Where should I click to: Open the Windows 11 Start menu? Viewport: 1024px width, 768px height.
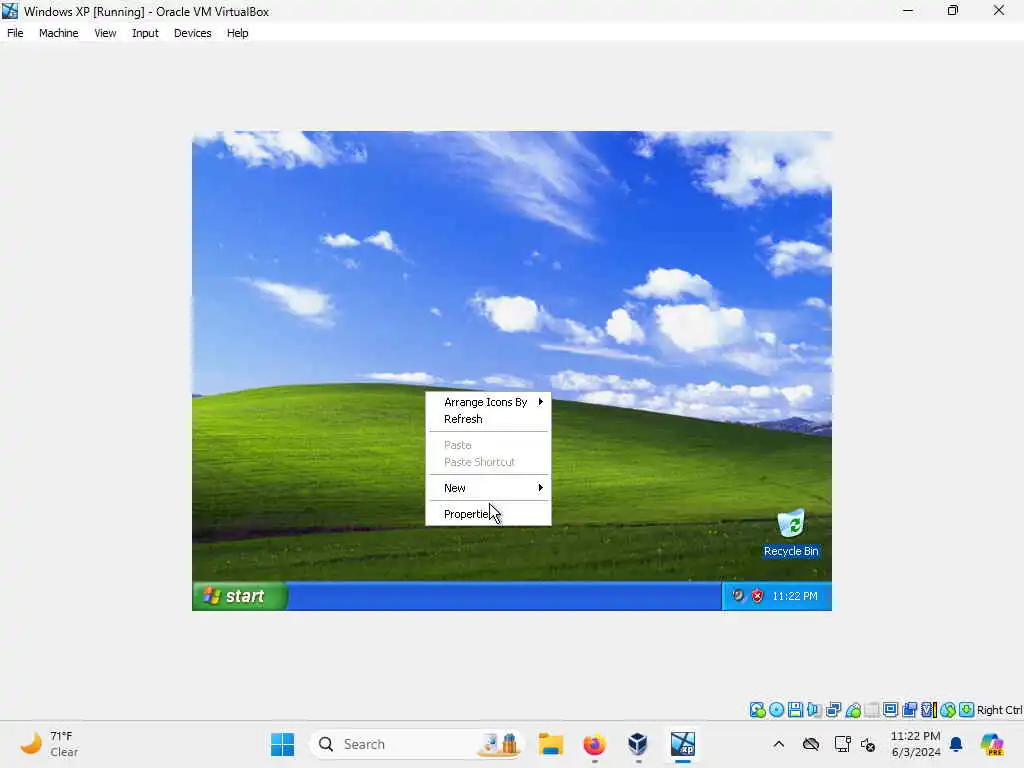point(282,744)
